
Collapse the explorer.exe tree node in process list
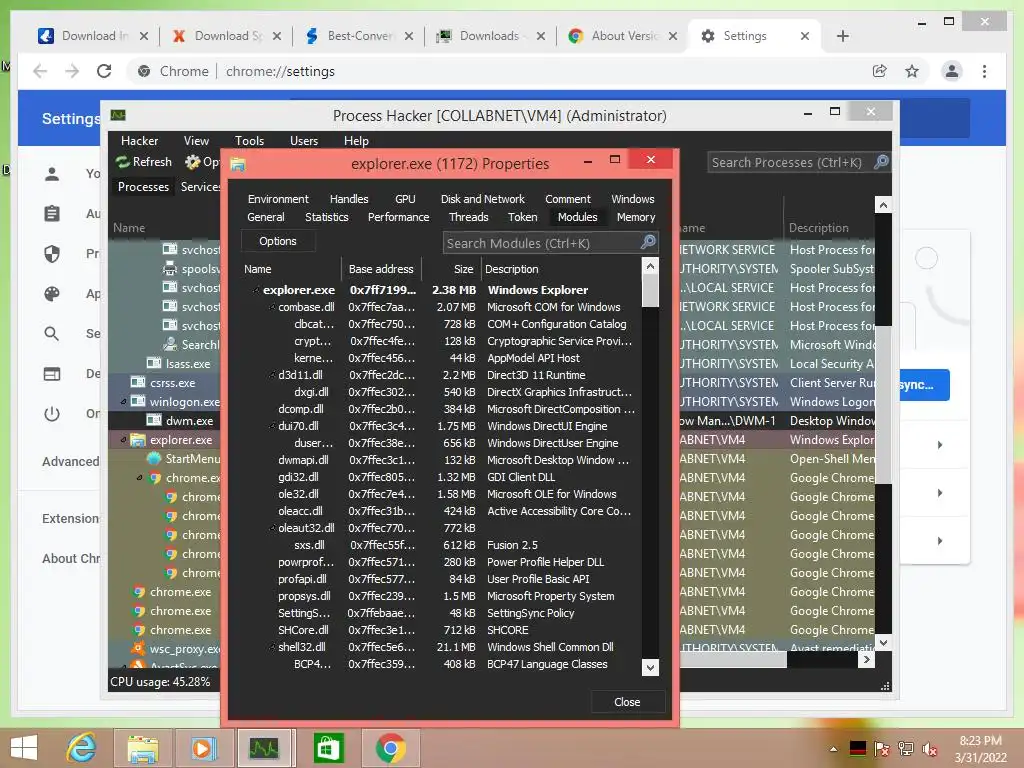point(123,440)
